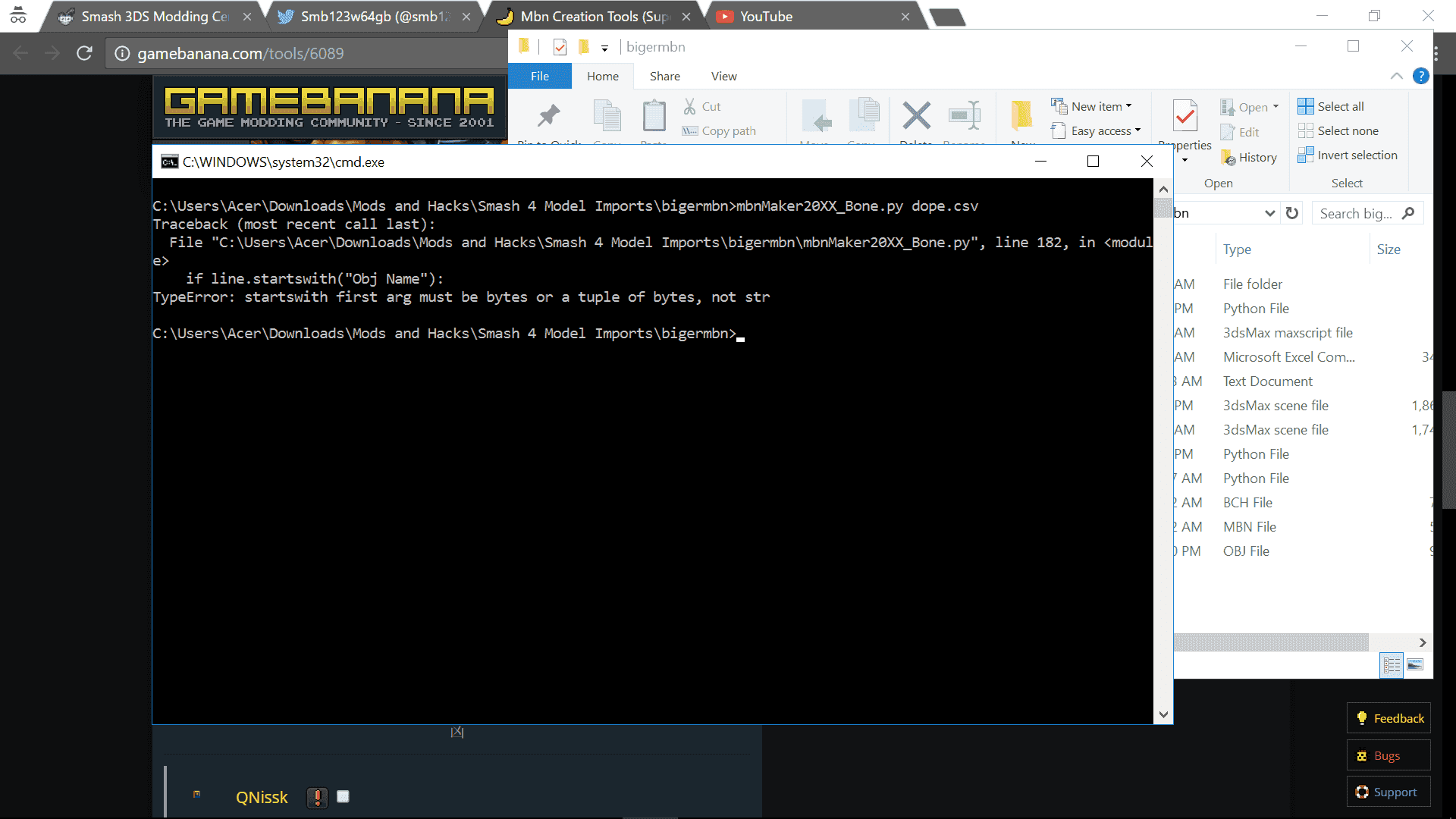1456x819 pixels.
Task: Click the search magnifier in Explorer
Action: (x=1408, y=213)
